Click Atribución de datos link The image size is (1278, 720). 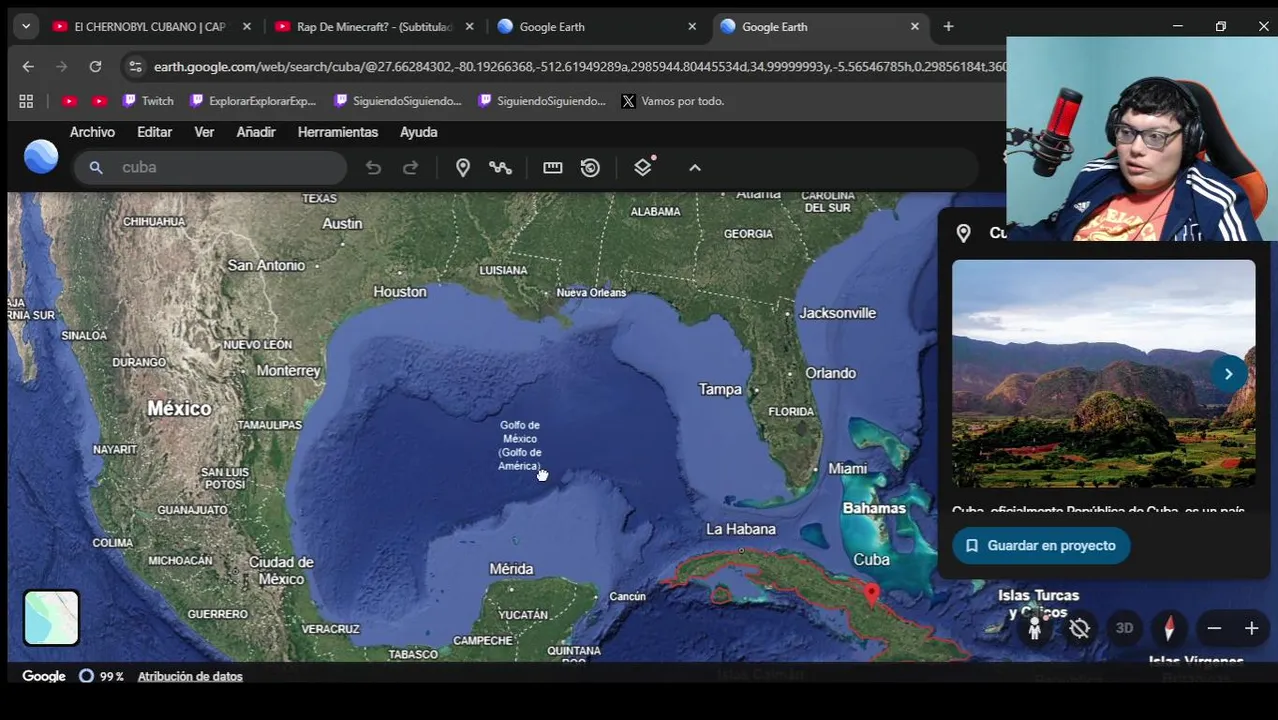[190, 676]
